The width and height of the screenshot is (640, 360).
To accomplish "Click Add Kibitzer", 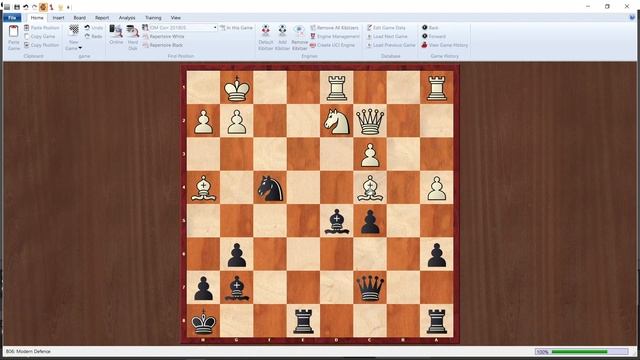I will click(282, 38).
